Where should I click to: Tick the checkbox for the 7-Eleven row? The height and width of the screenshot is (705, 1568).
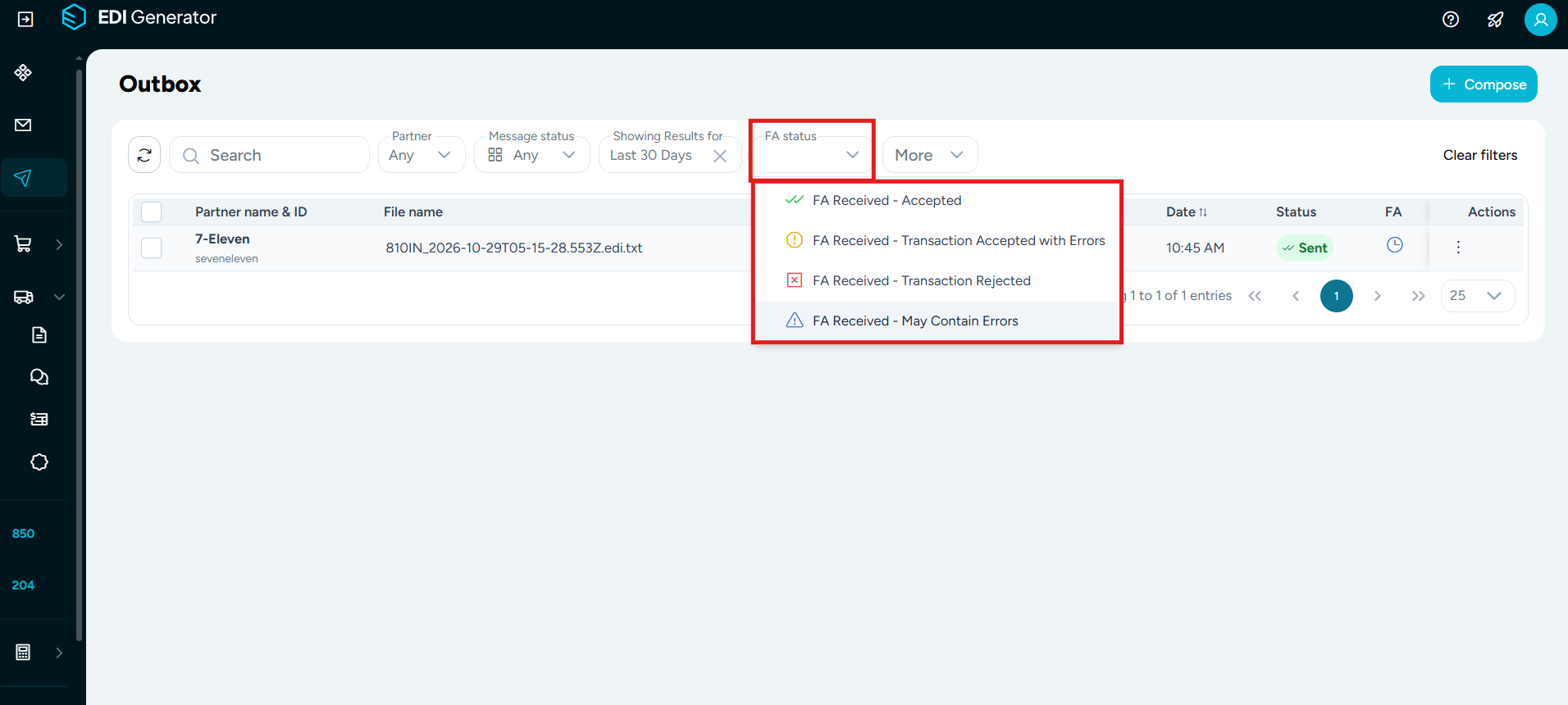[x=152, y=248]
